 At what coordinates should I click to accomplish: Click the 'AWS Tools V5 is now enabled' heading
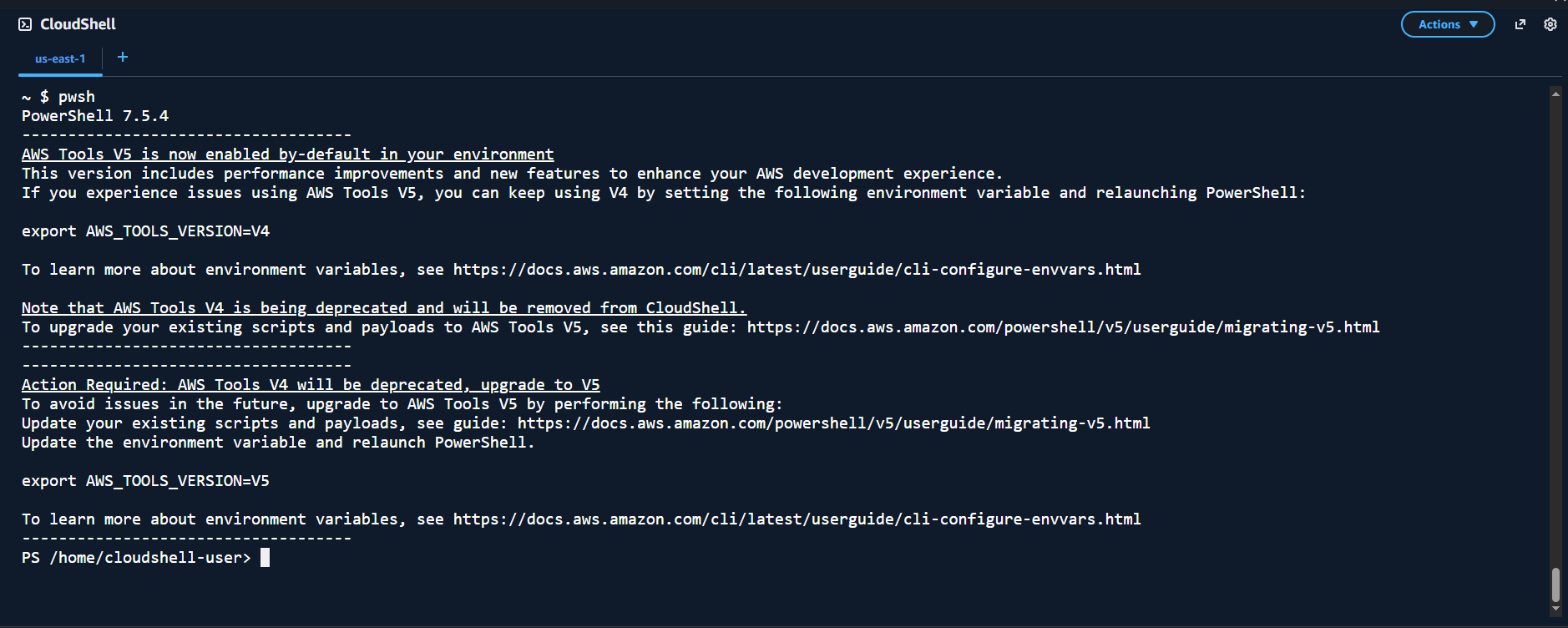point(288,154)
